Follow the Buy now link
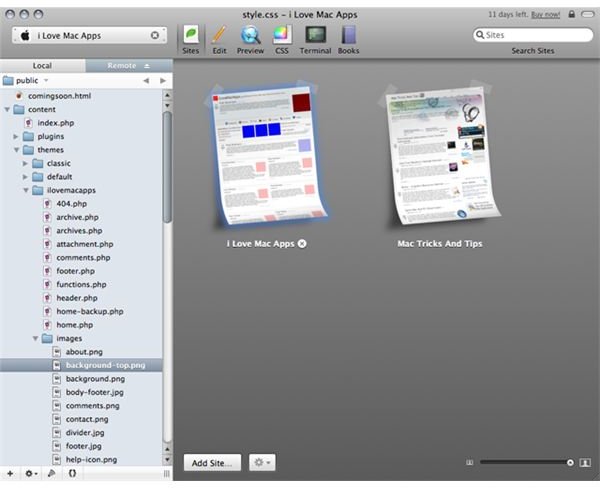This screenshot has height=488, width=600. tap(545, 15)
